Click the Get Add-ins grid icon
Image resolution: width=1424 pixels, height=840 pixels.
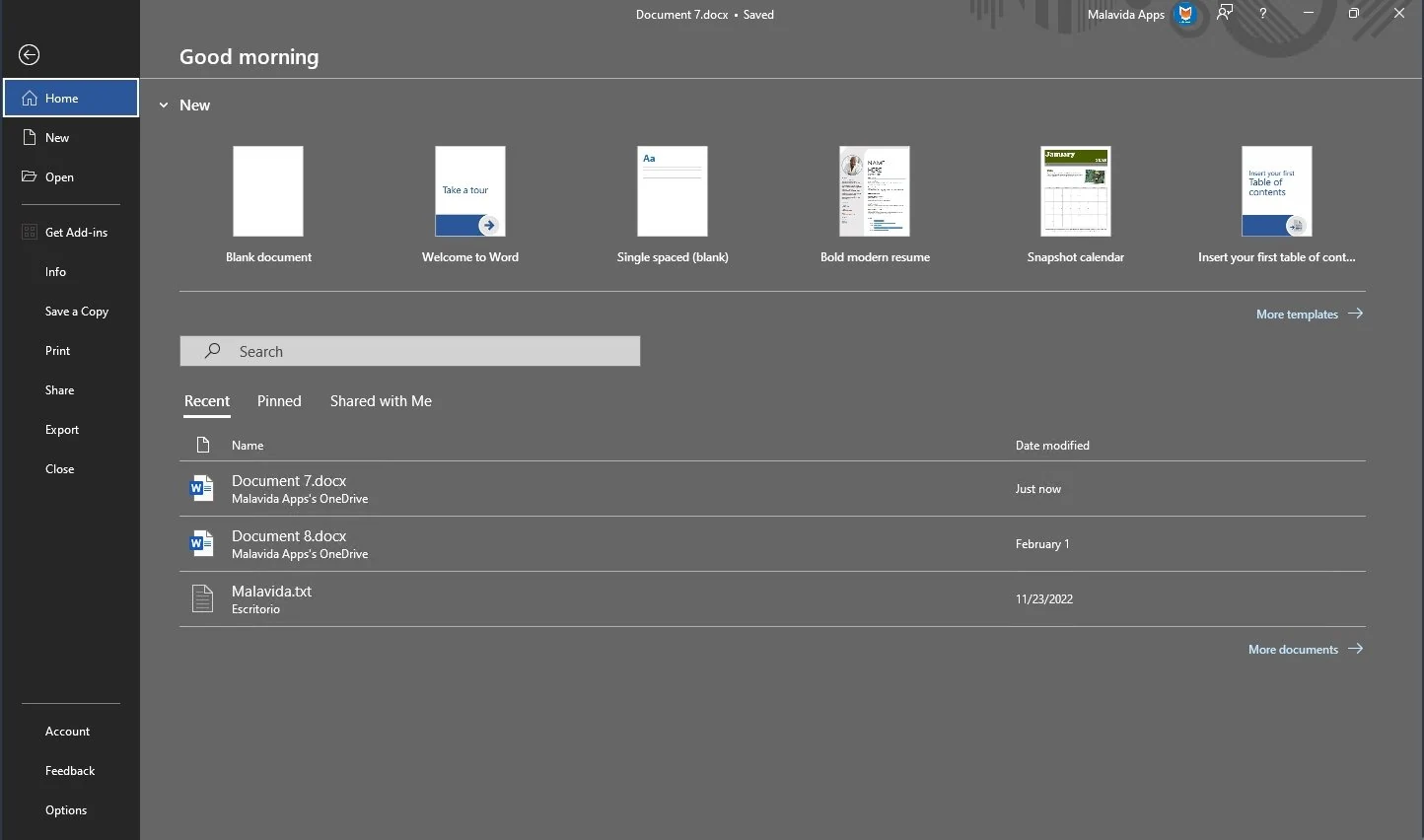pyautogui.click(x=30, y=233)
